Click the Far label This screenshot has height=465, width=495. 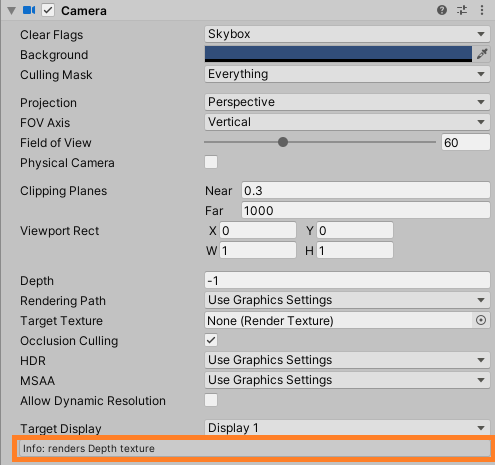tap(214, 211)
